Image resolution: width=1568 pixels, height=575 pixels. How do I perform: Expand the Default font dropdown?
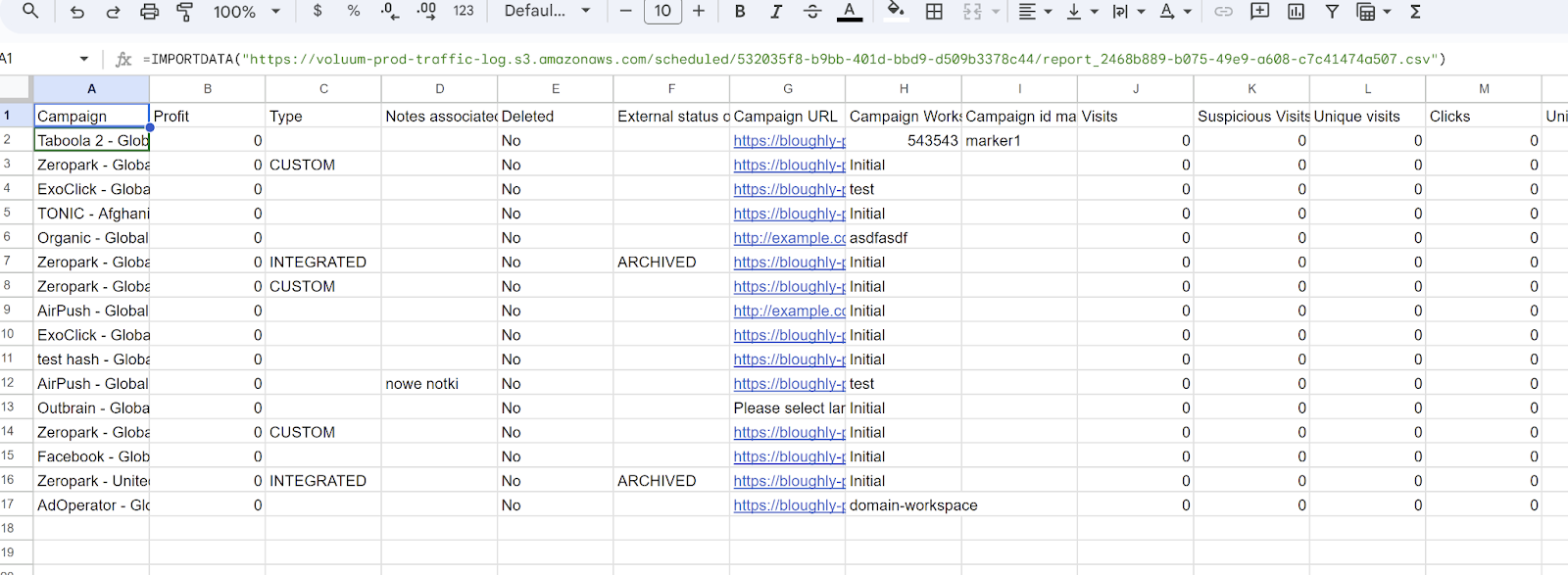click(x=547, y=12)
